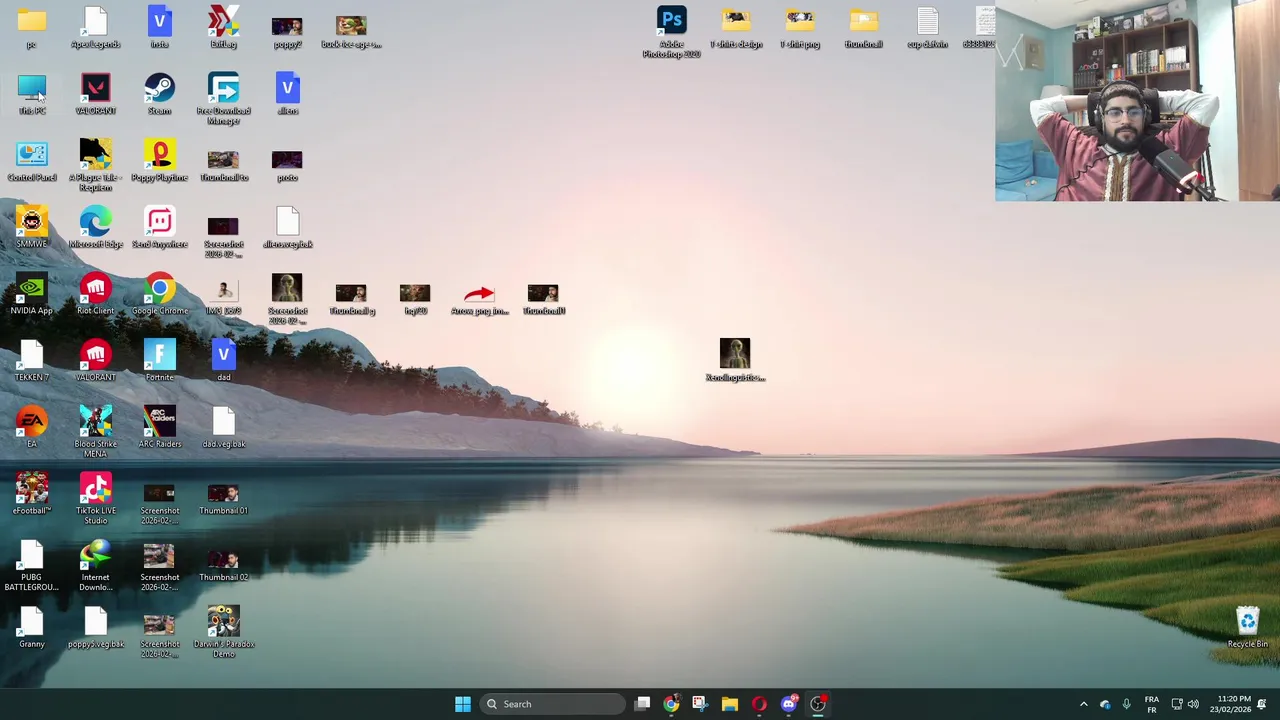The width and height of the screenshot is (1280, 720).
Task: Open the EA app shortcut
Action: (32, 428)
